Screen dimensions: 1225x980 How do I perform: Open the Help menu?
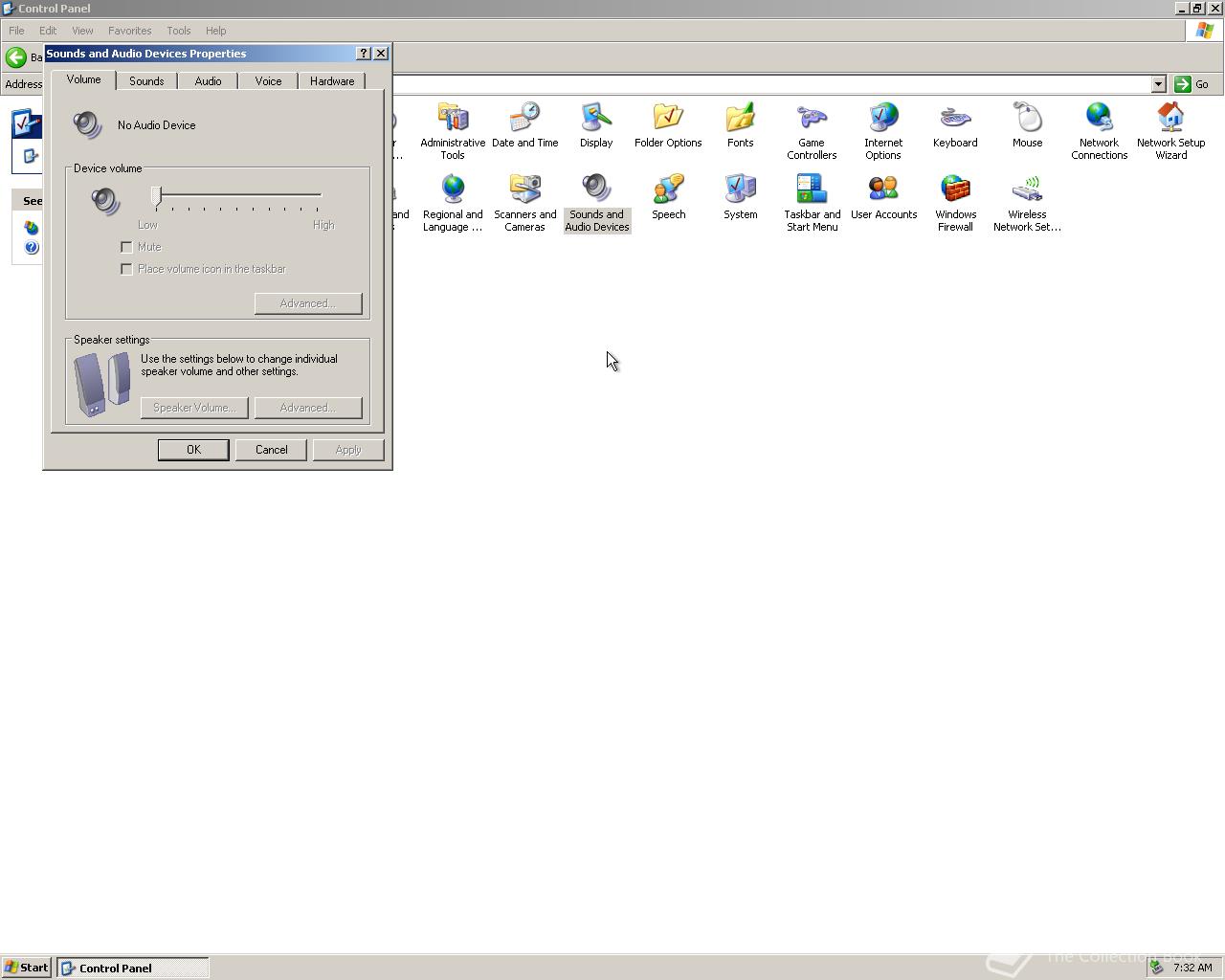coord(215,31)
